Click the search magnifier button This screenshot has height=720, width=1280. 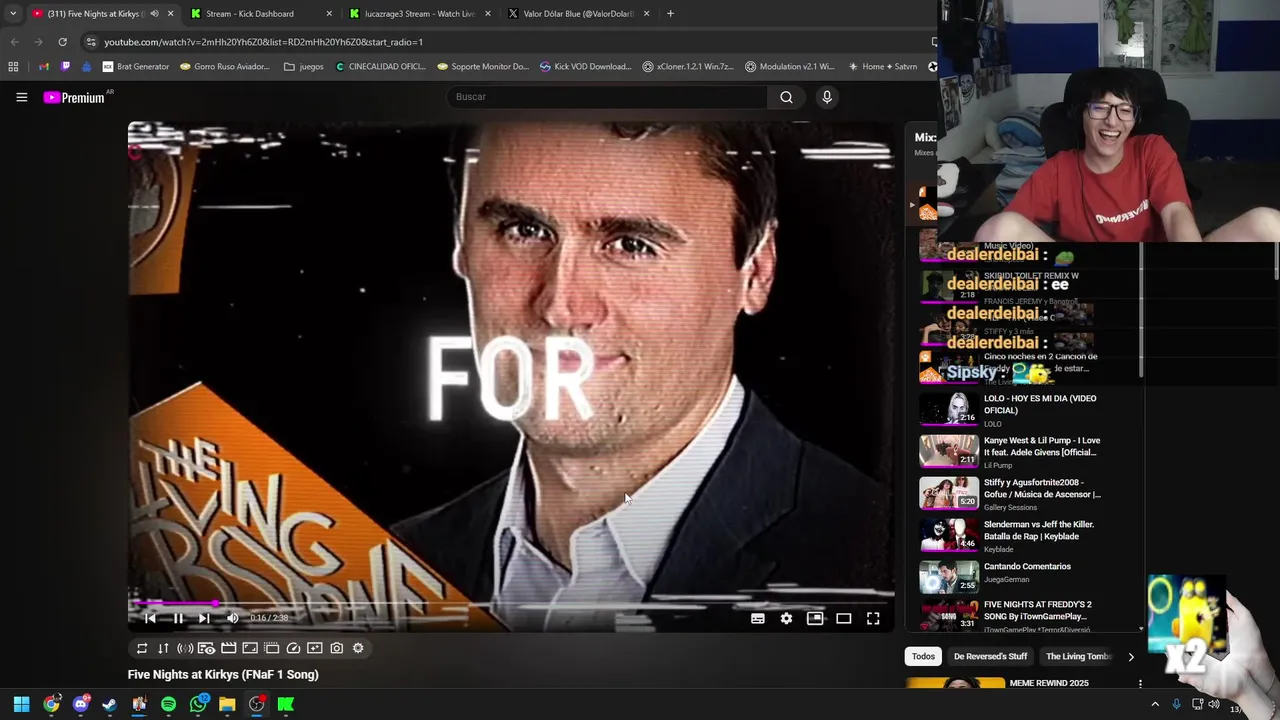[x=786, y=97]
